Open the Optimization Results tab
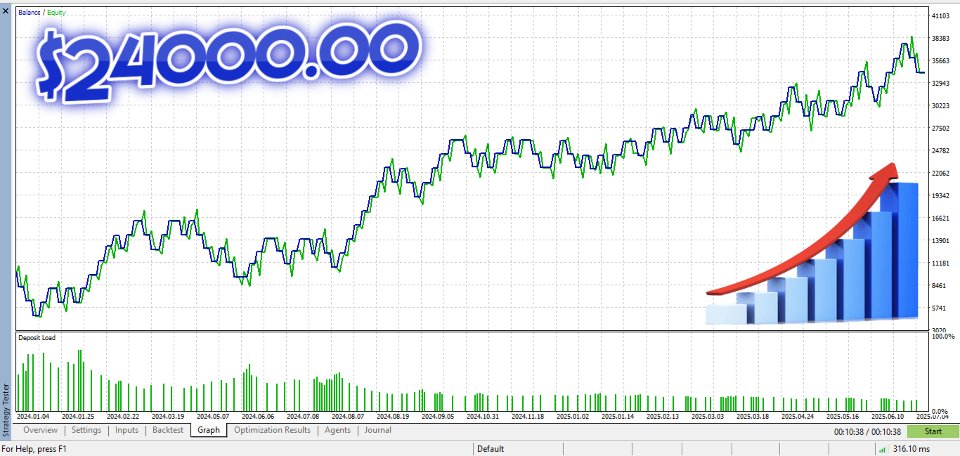Viewport: 960px width, 456px height. [272, 430]
